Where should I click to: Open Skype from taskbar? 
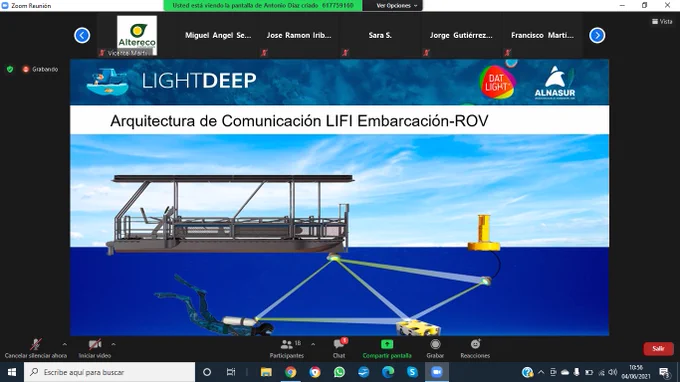(x=412, y=372)
